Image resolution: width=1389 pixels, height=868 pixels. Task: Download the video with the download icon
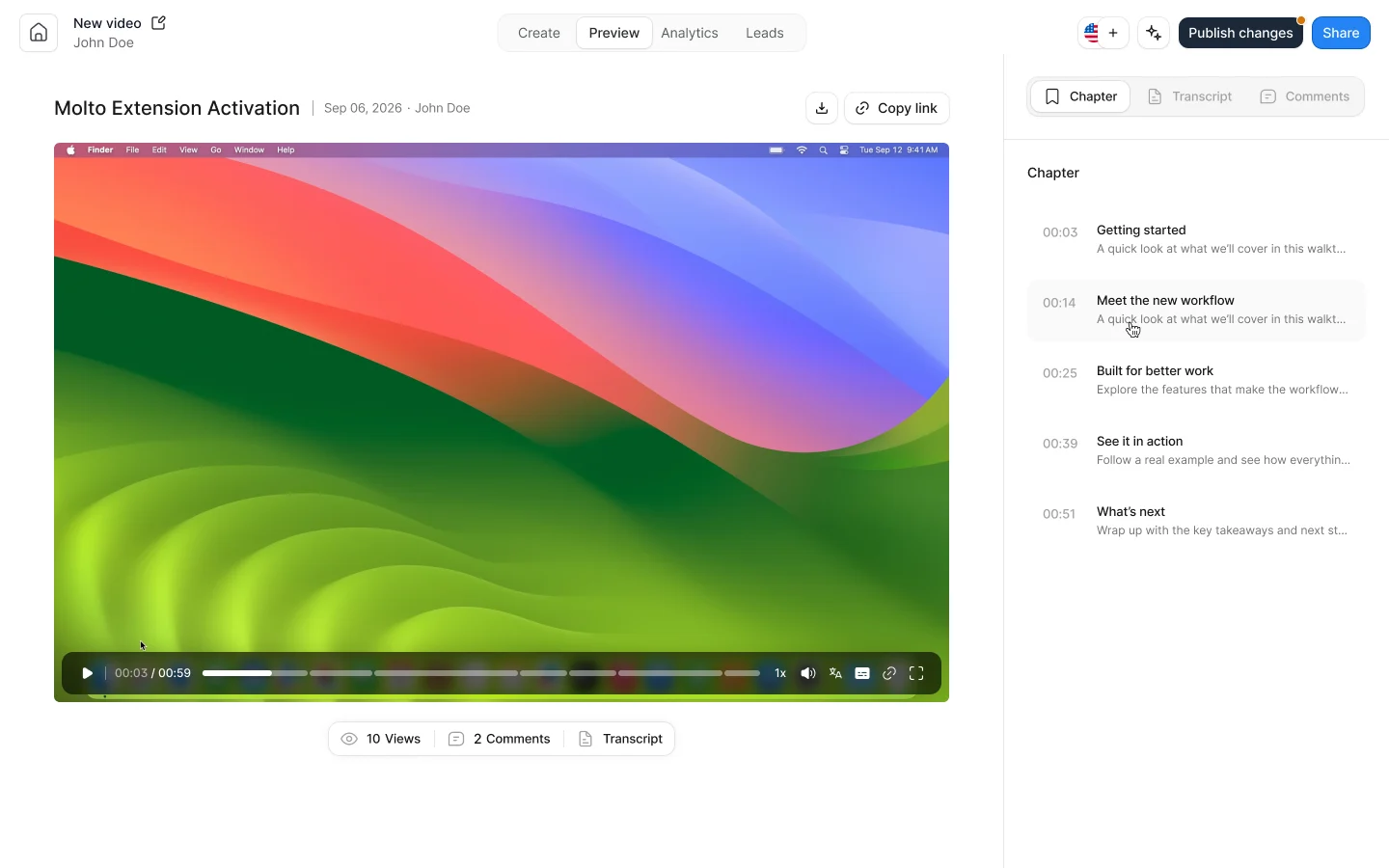(x=822, y=108)
